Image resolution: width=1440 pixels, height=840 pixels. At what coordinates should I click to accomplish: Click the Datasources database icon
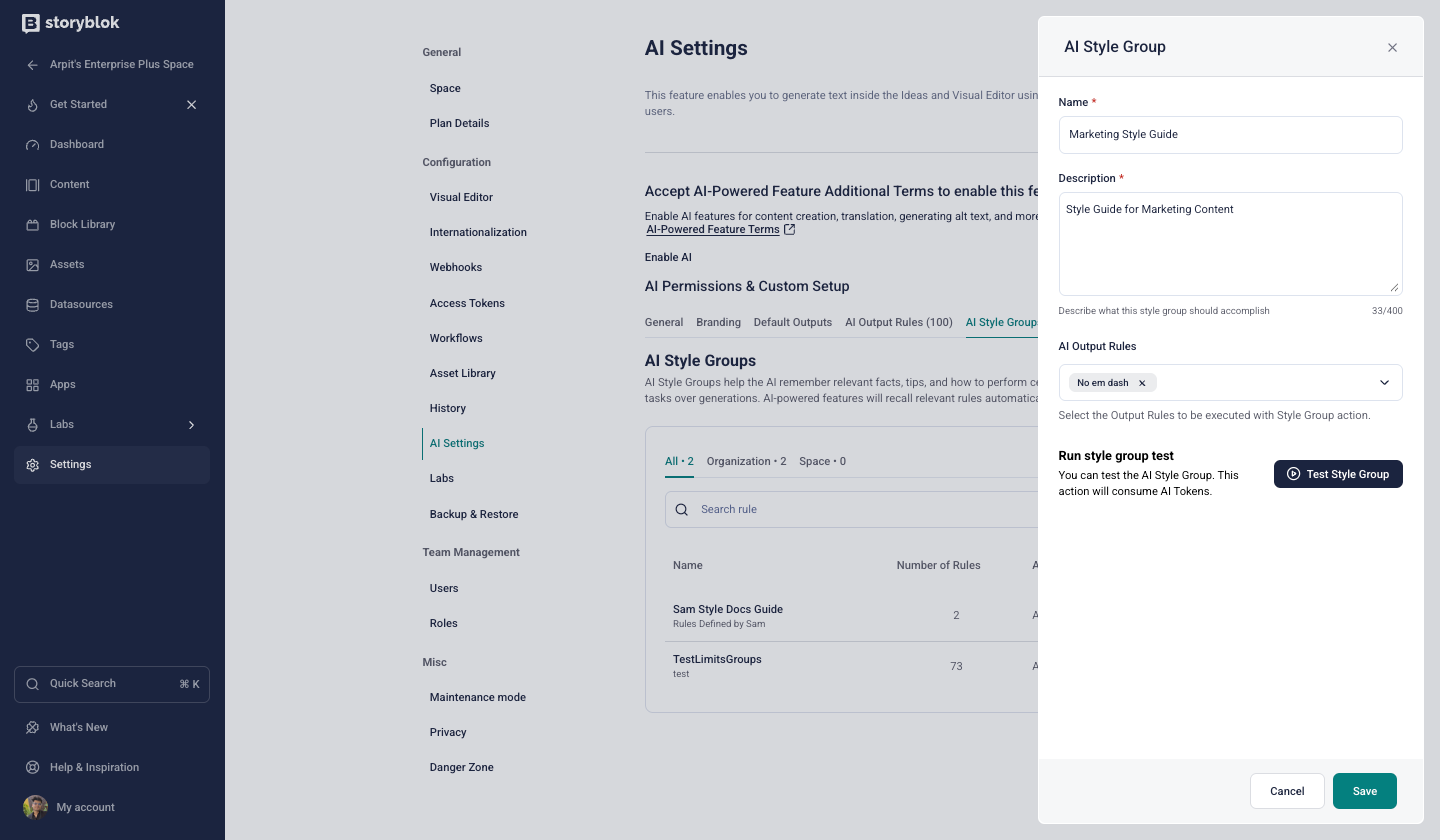32,305
